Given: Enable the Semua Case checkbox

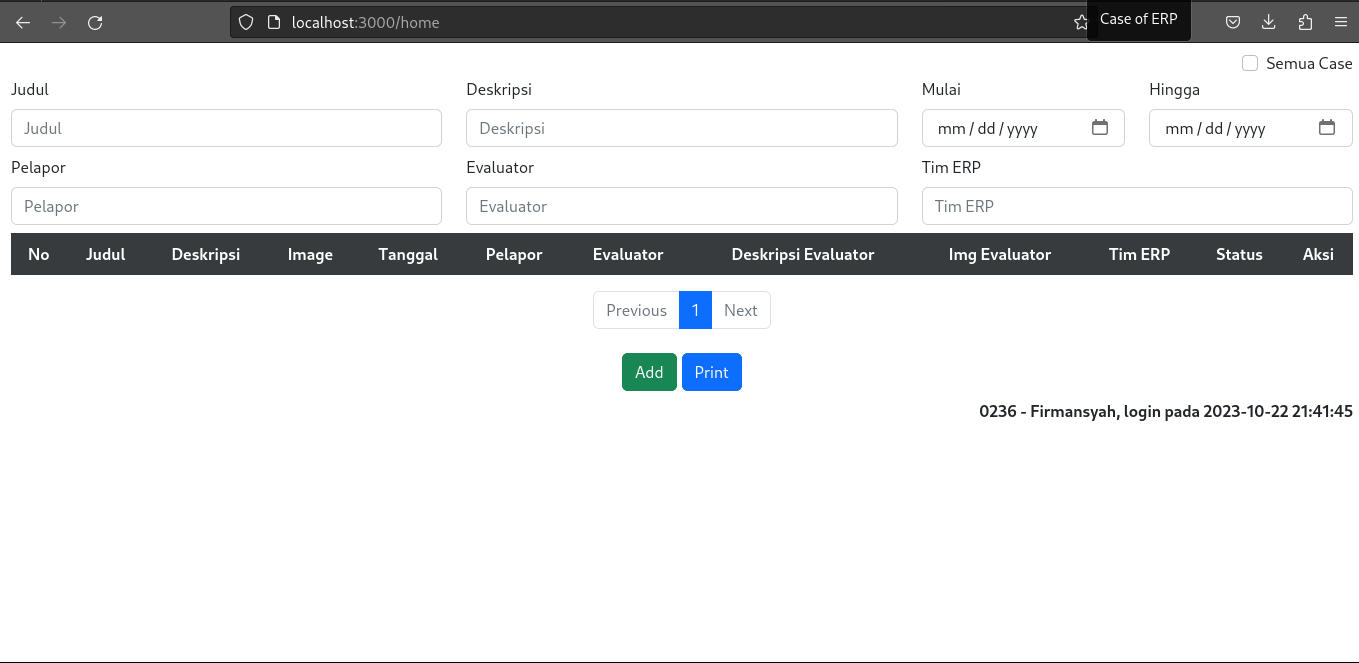Looking at the screenshot, I should coord(1250,63).
